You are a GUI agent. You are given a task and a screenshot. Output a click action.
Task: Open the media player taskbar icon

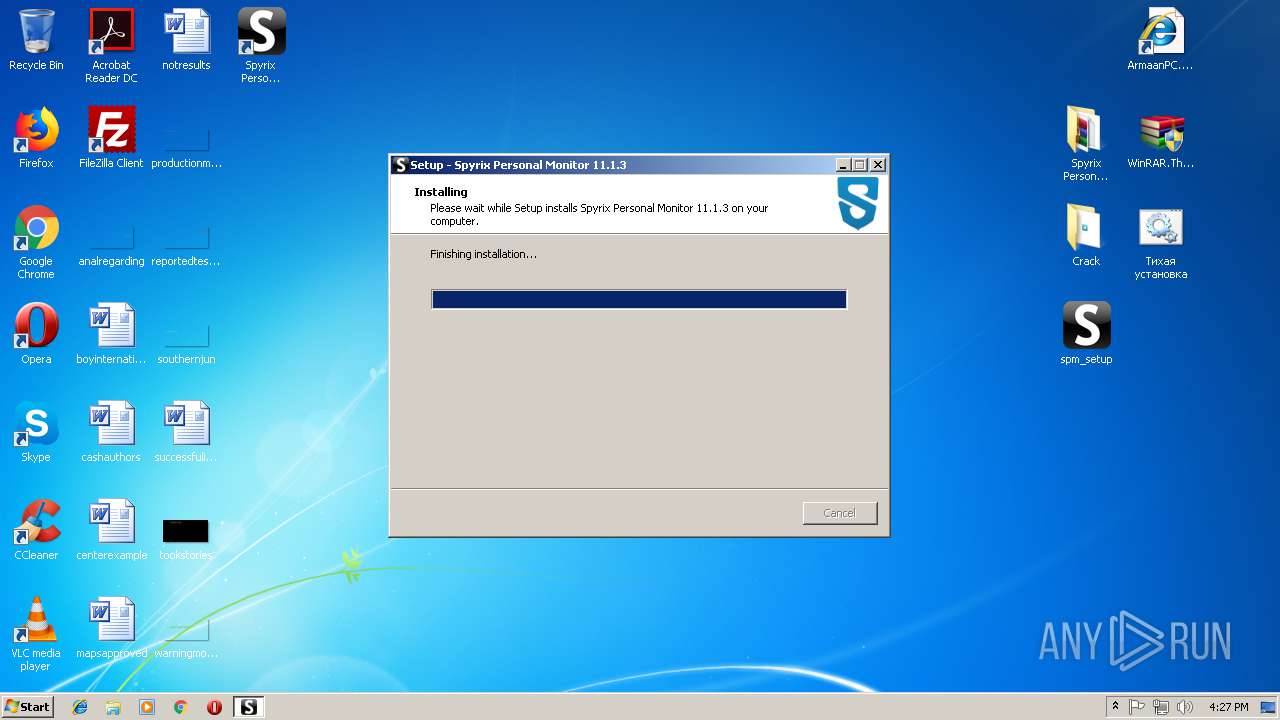(x=147, y=707)
